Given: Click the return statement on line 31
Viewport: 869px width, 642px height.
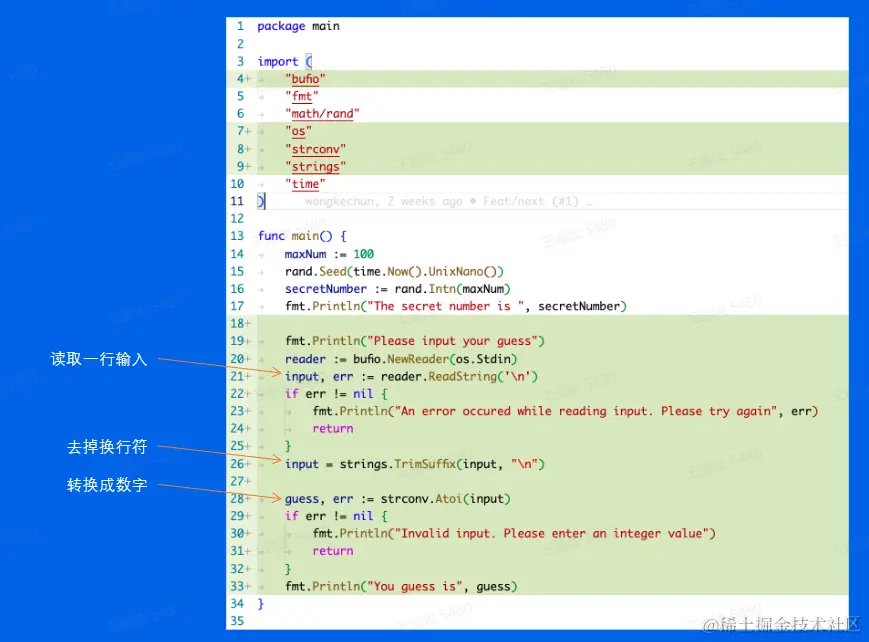Looking at the screenshot, I should coord(333,551).
